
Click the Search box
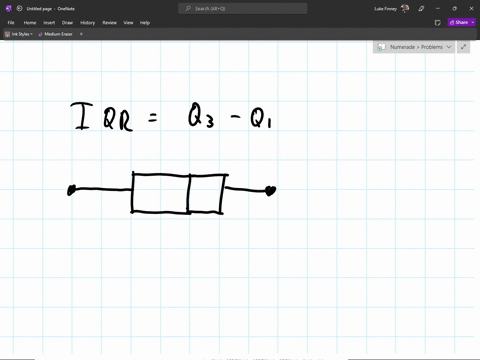(243, 9)
